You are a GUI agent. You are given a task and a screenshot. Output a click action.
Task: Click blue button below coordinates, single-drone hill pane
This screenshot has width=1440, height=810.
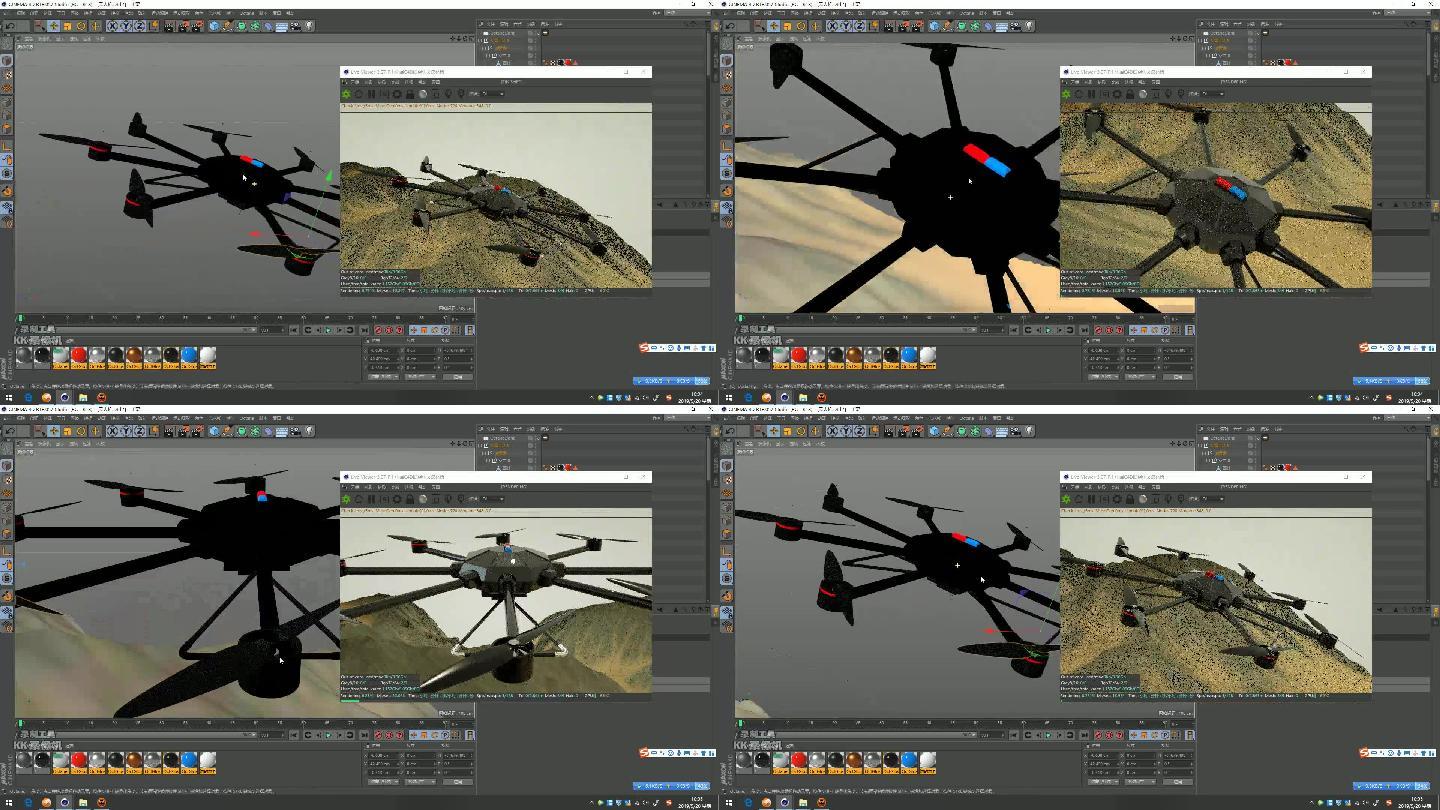click(x=671, y=381)
